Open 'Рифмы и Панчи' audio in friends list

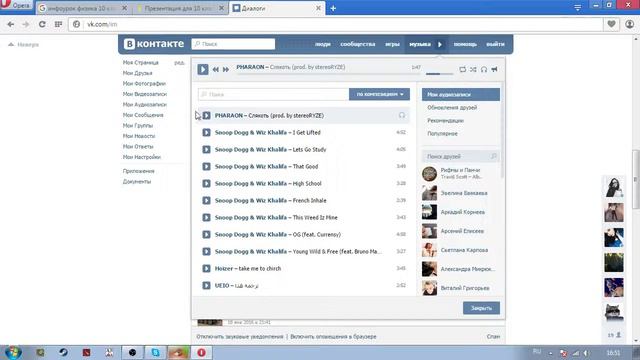(460, 170)
